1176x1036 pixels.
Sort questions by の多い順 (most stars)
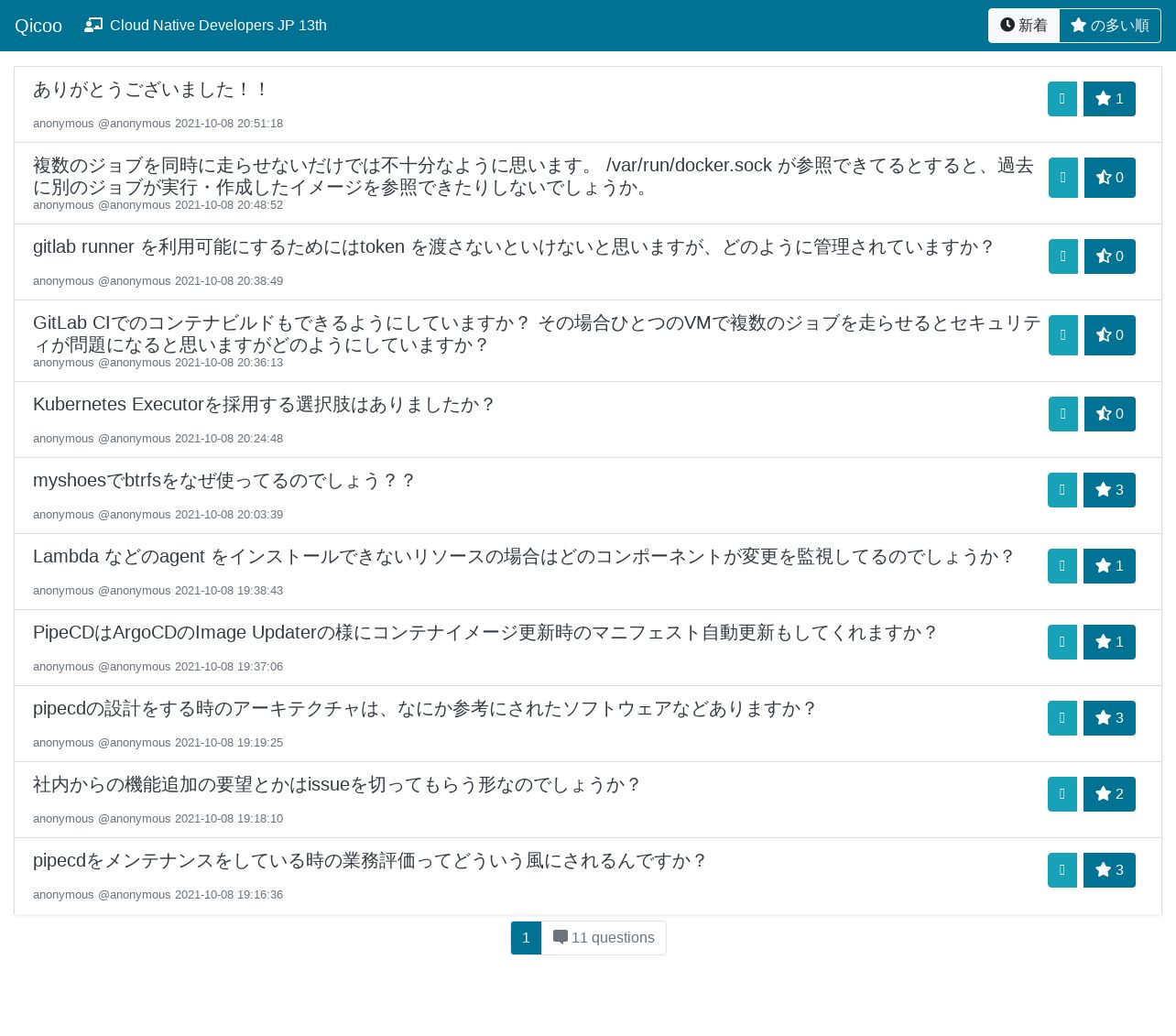coord(1110,26)
